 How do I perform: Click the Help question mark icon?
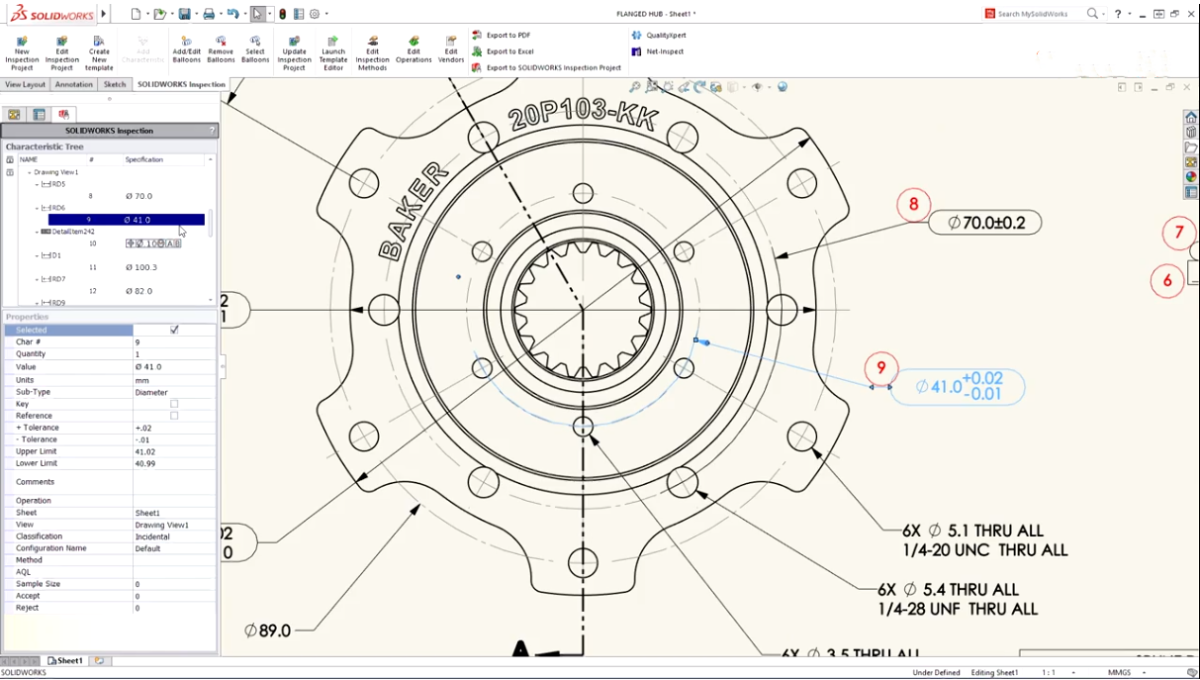(x=1118, y=14)
